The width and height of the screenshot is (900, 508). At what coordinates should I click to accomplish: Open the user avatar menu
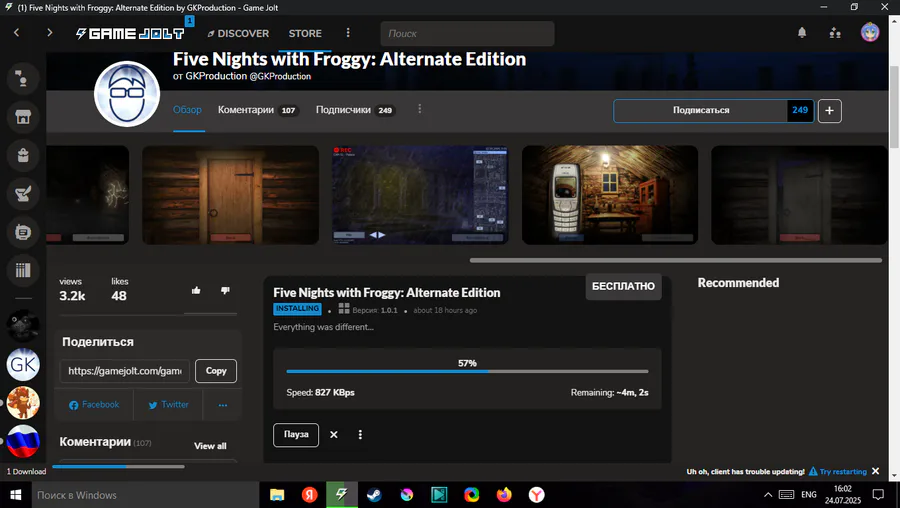point(870,32)
